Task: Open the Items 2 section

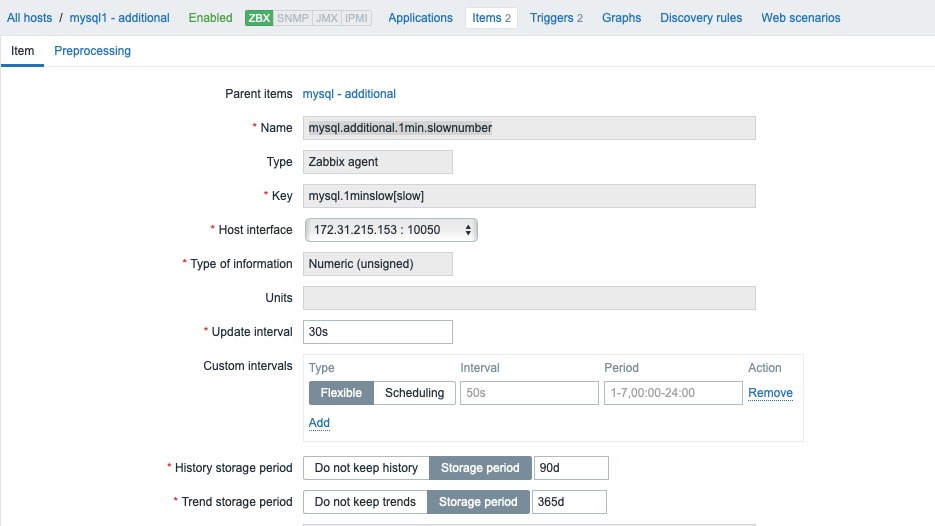Action: tap(491, 18)
